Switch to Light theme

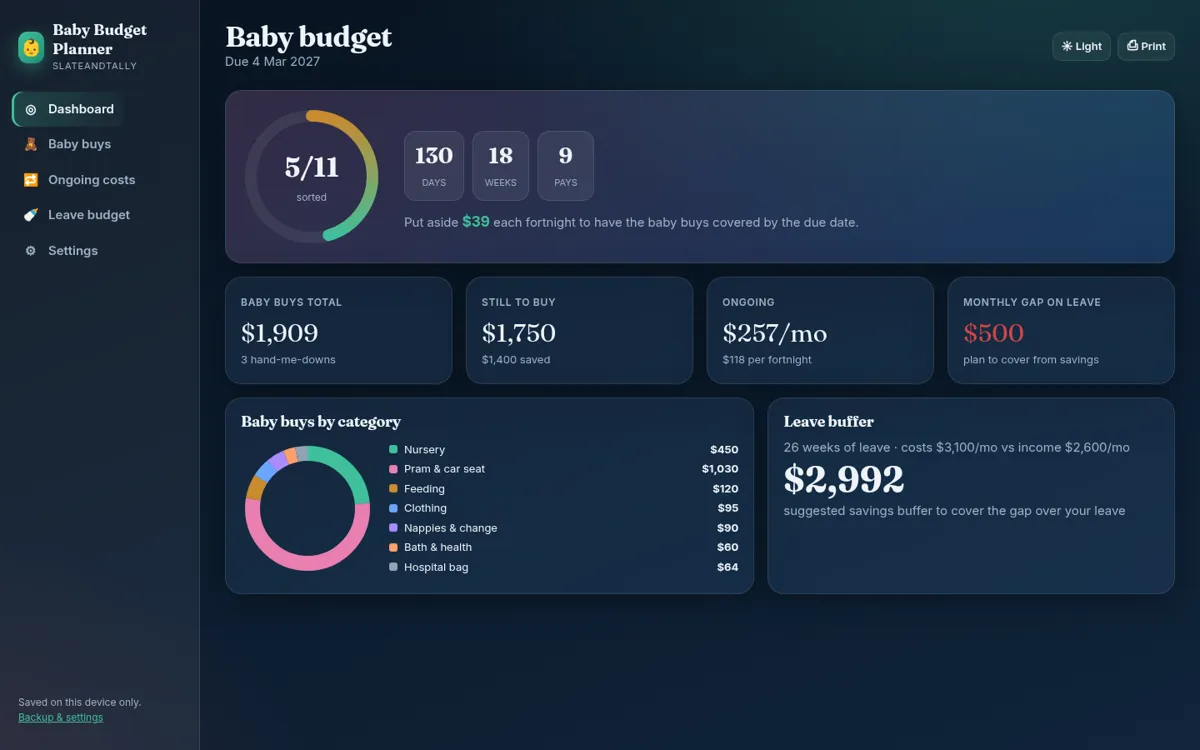[x=1081, y=46]
